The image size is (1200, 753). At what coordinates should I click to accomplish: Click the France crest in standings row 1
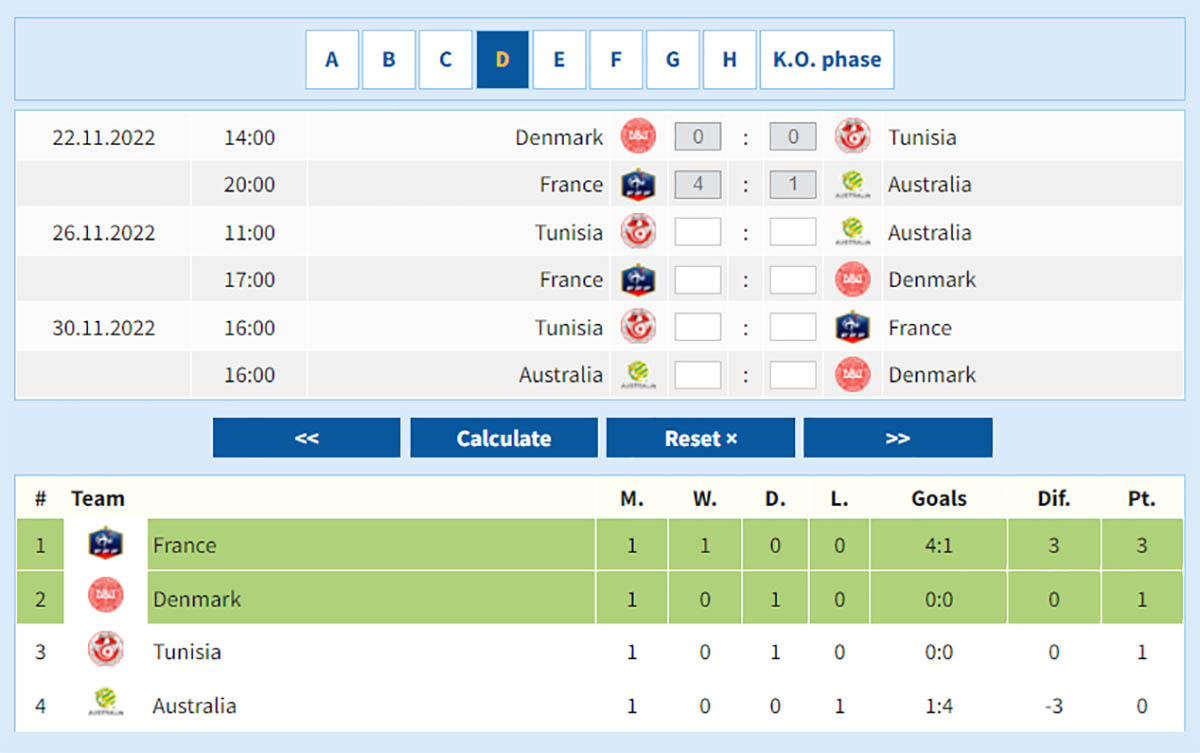[108, 545]
